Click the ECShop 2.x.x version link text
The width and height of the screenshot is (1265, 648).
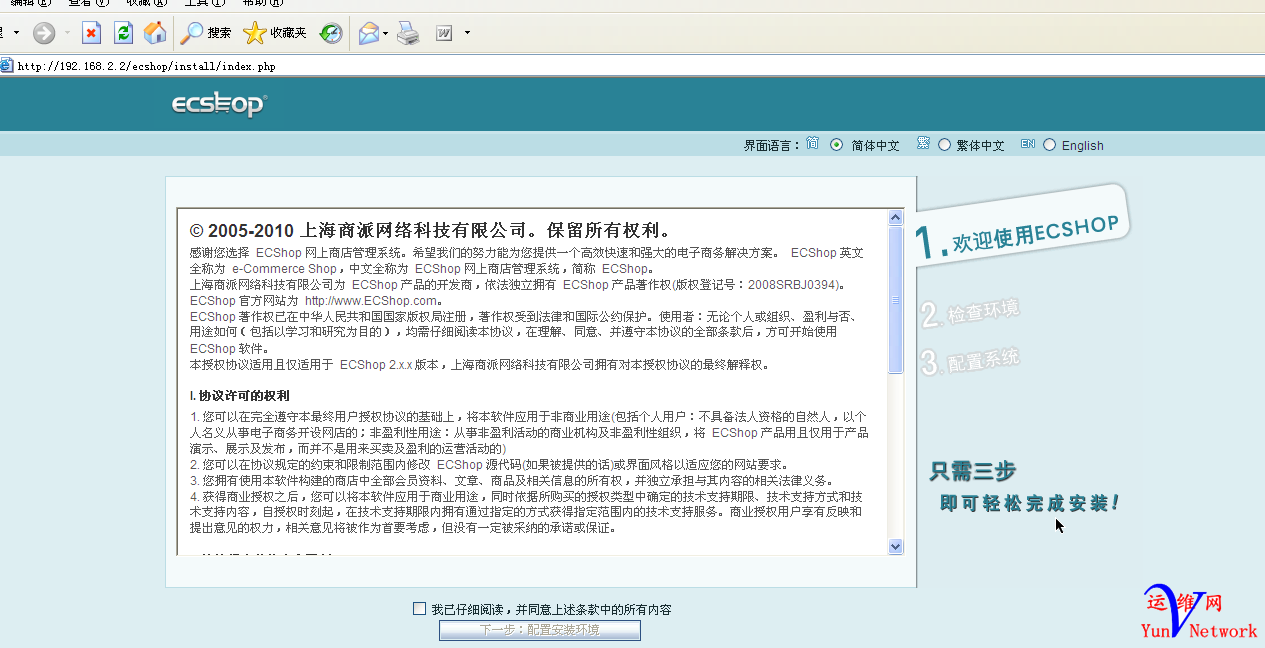click(x=375, y=364)
